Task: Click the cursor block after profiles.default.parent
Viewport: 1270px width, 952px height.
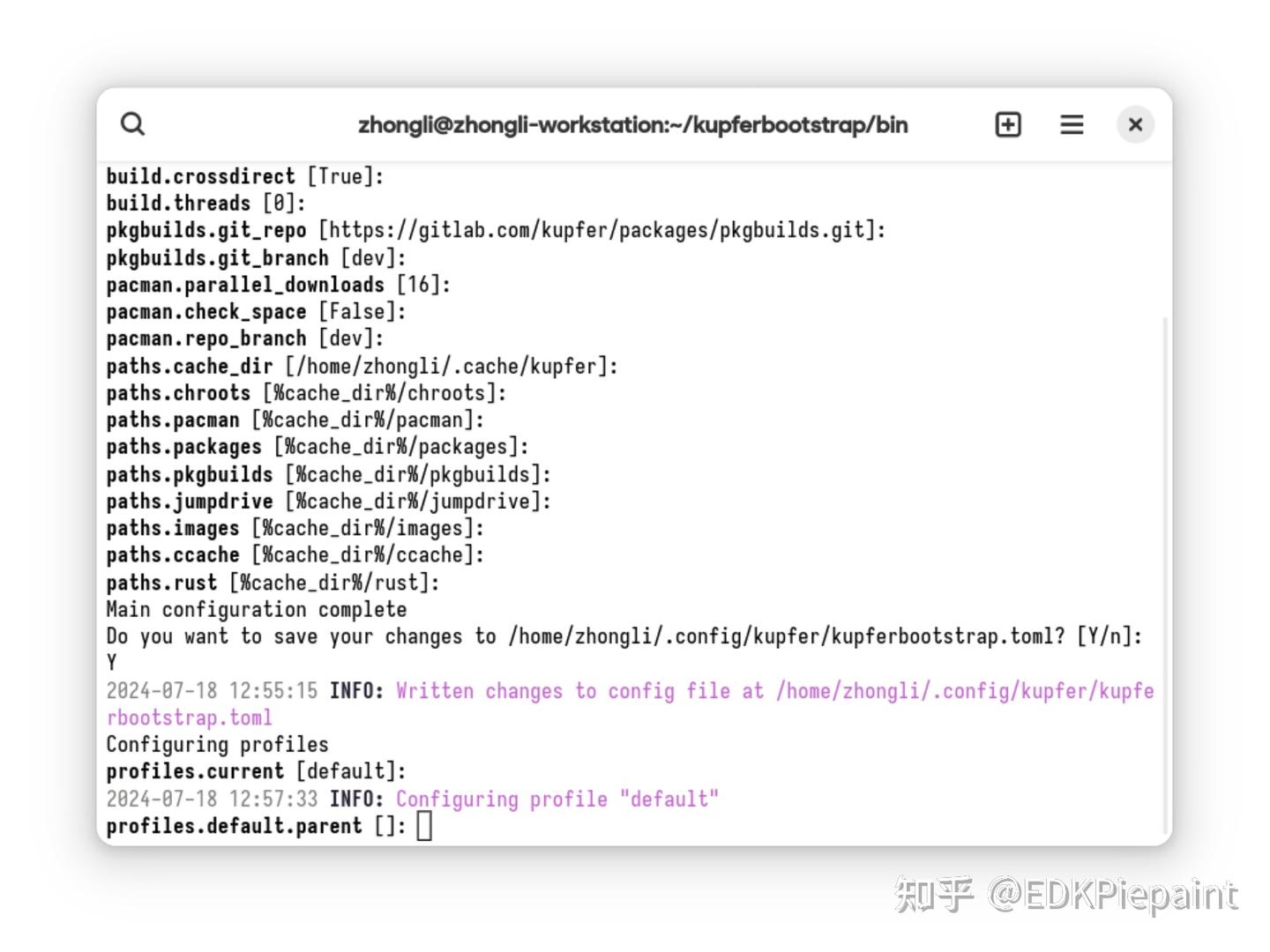Action: pos(424,826)
